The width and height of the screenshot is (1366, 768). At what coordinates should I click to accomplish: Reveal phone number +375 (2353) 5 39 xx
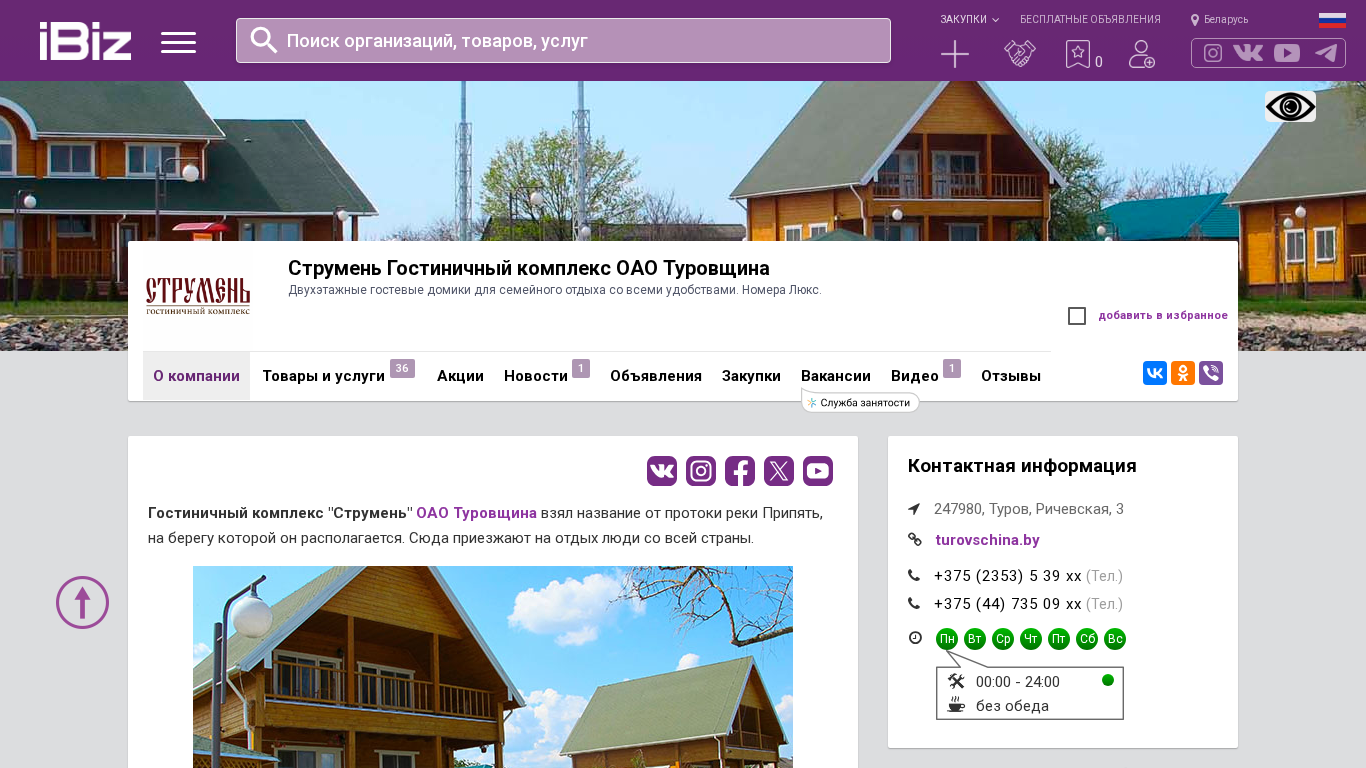(x=1008, y=576)
